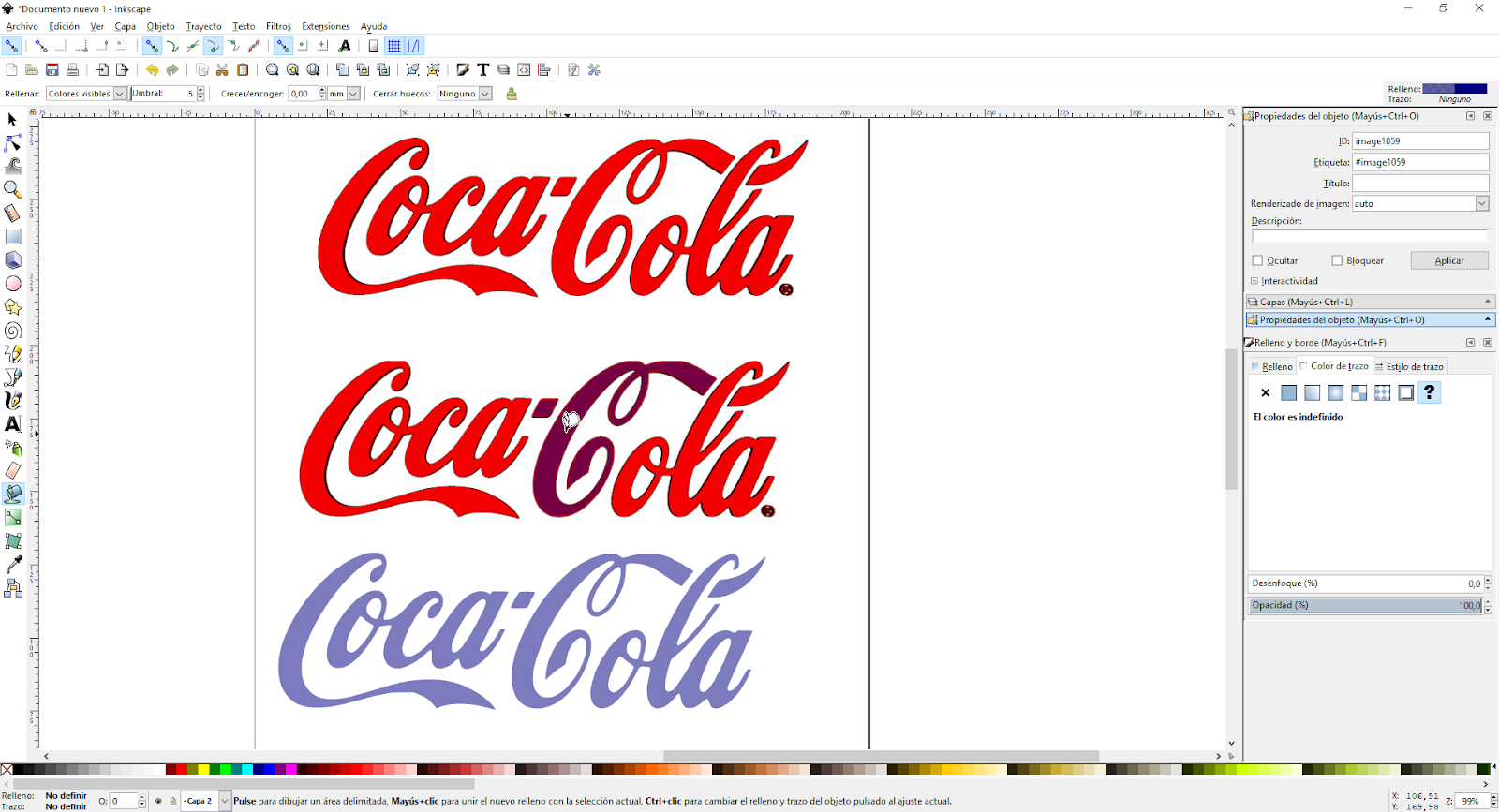Increase the Umbral threshold stepper
1499x812 pixels.
200,90
